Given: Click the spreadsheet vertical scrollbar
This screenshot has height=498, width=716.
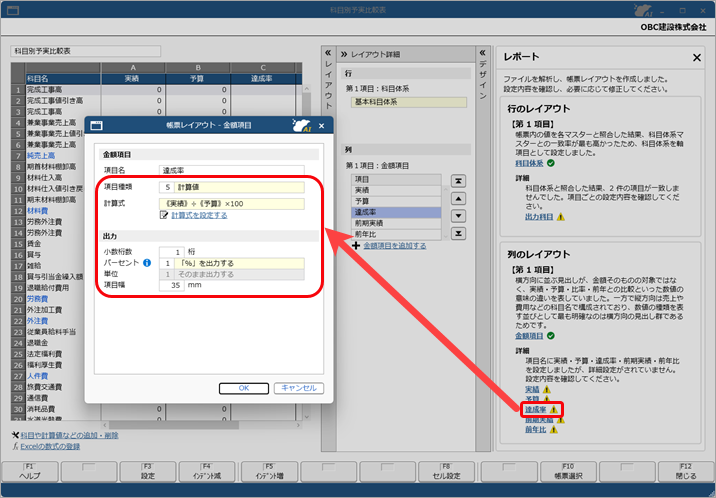Looking at the screenshot, I should pyautogui.click(x=306, y=252).
